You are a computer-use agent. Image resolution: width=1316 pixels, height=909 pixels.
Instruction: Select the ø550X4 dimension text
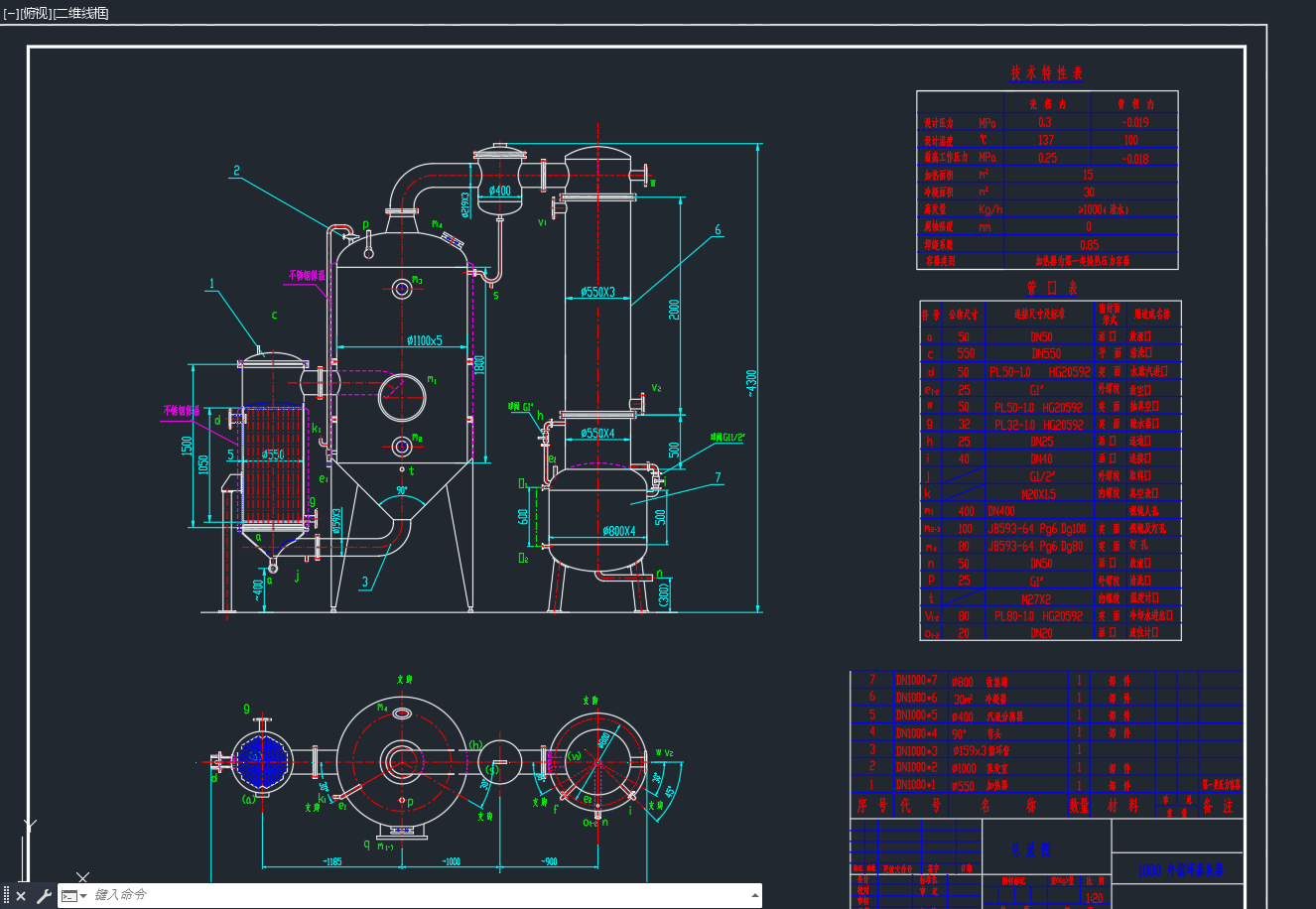pyautogui.click(x=597, y=433)
